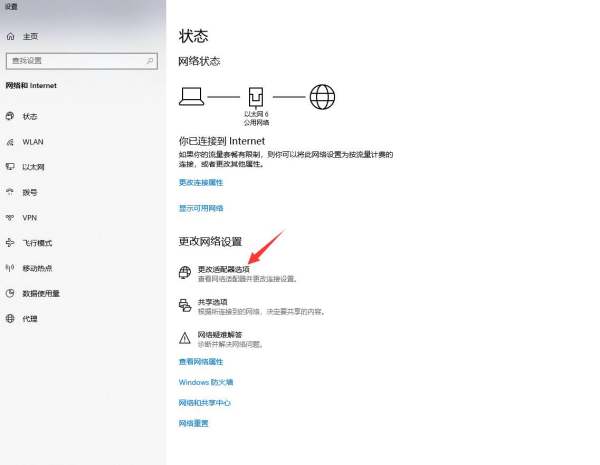The width and height of the screenshot is (600, 465).
Task: Click the 移动热点 hotspot icon
Action: click(10, 268)
